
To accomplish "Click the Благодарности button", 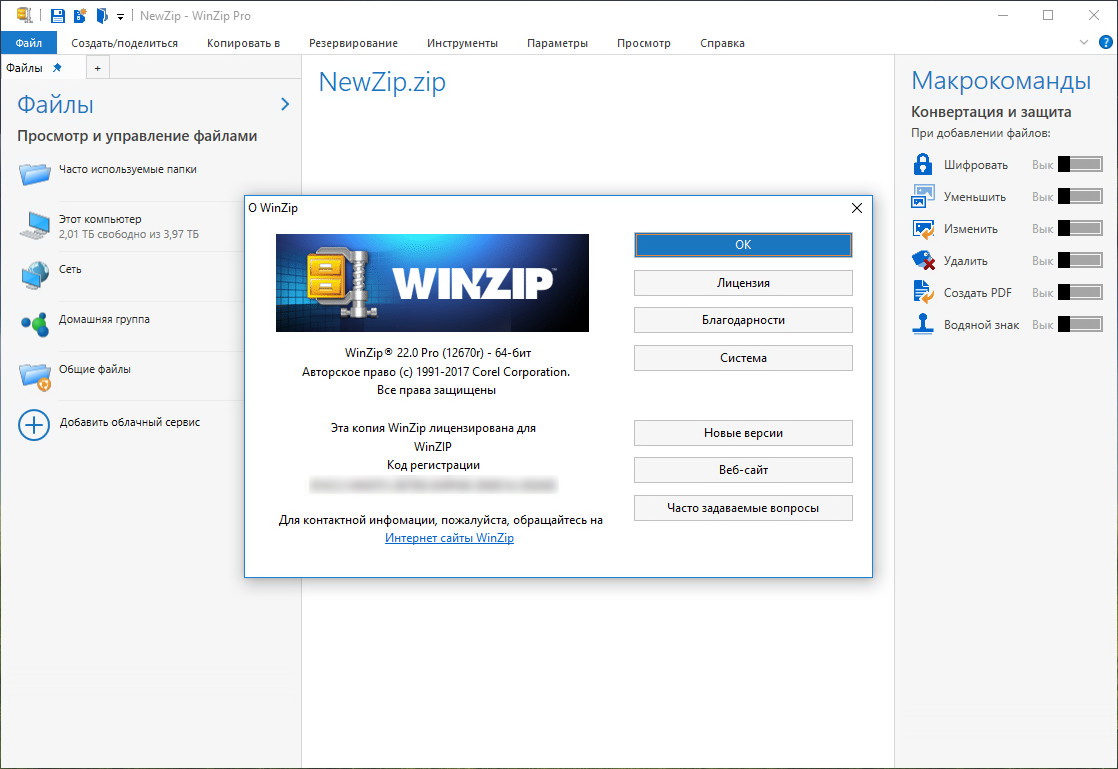I will pyautogui.click(x=743, y=320).
